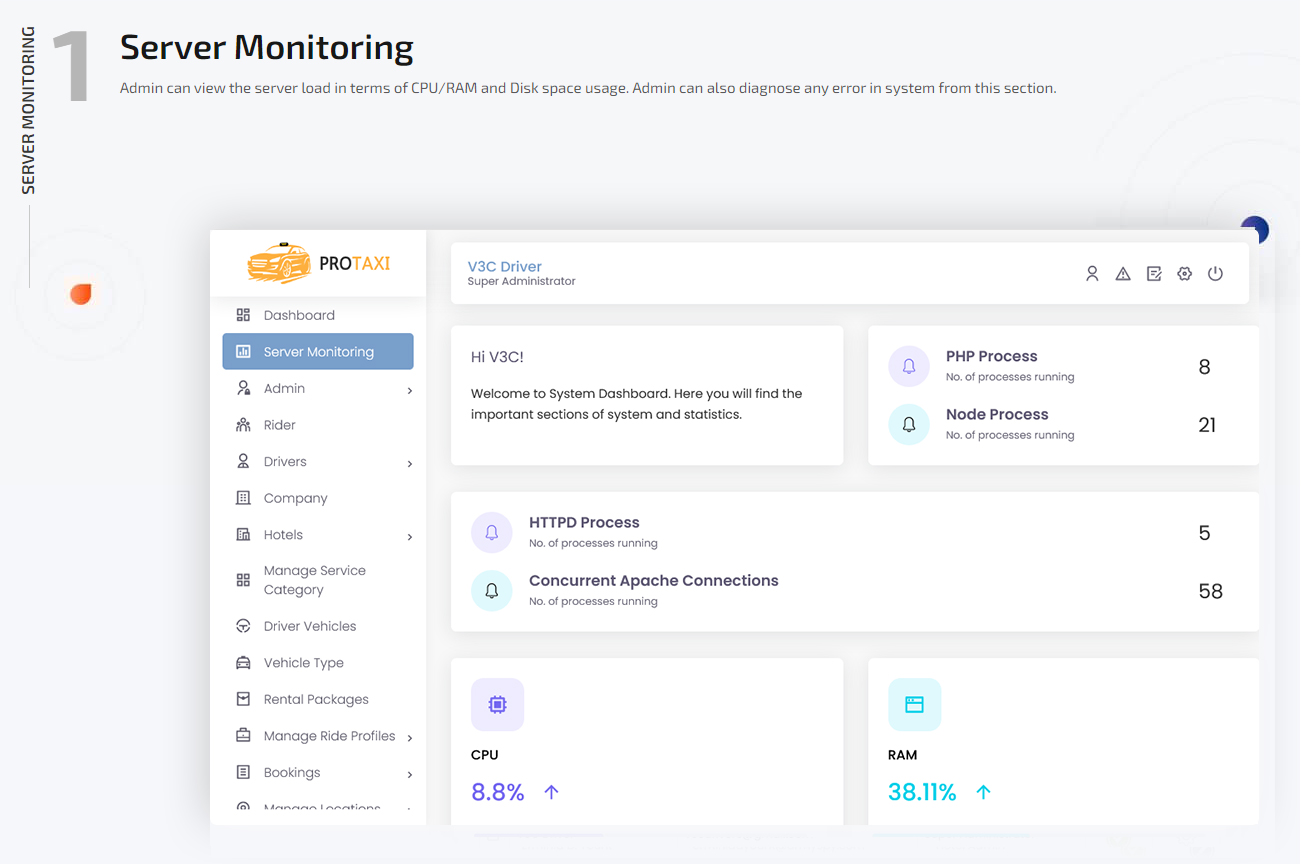Viewport: 1301px width, 864px height.
Task: Click the Company building icon
Action: pos(243,498)
